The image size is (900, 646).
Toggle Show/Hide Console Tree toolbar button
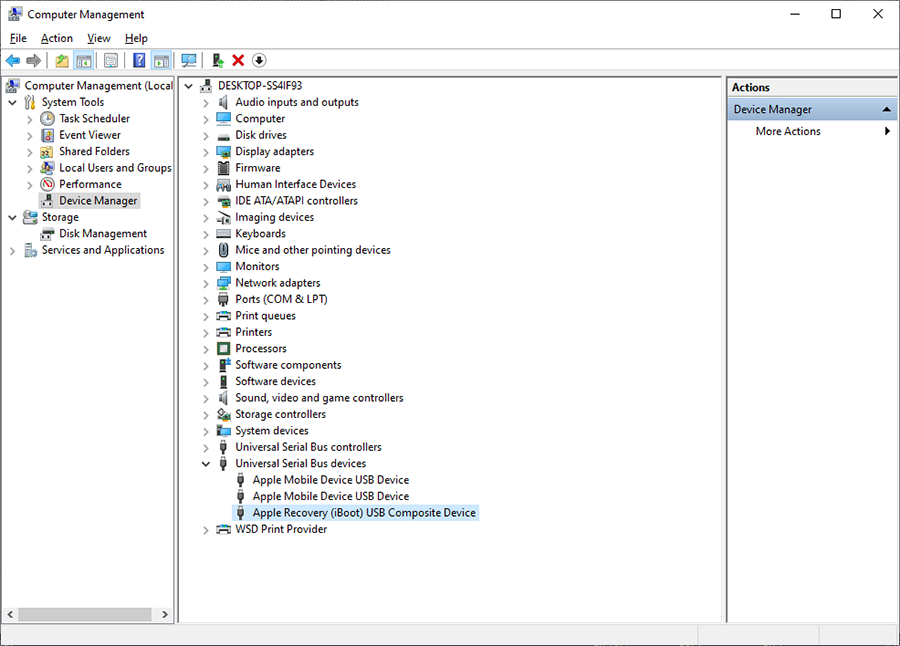pyautogui.click(x=84, y=61)
